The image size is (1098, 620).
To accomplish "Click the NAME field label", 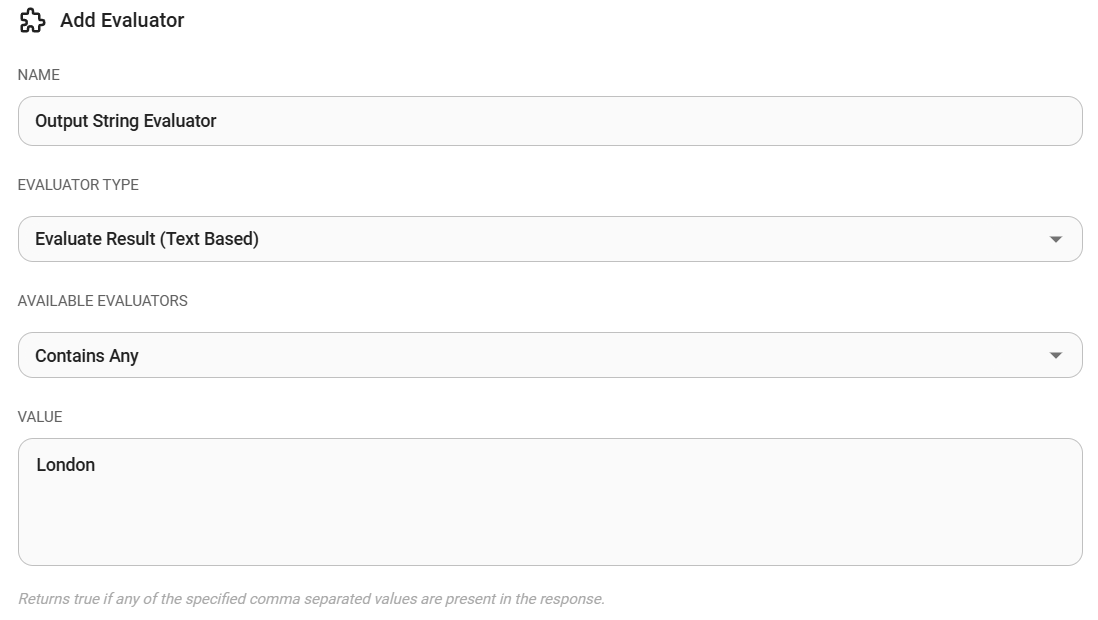I will tap(39, 75).
